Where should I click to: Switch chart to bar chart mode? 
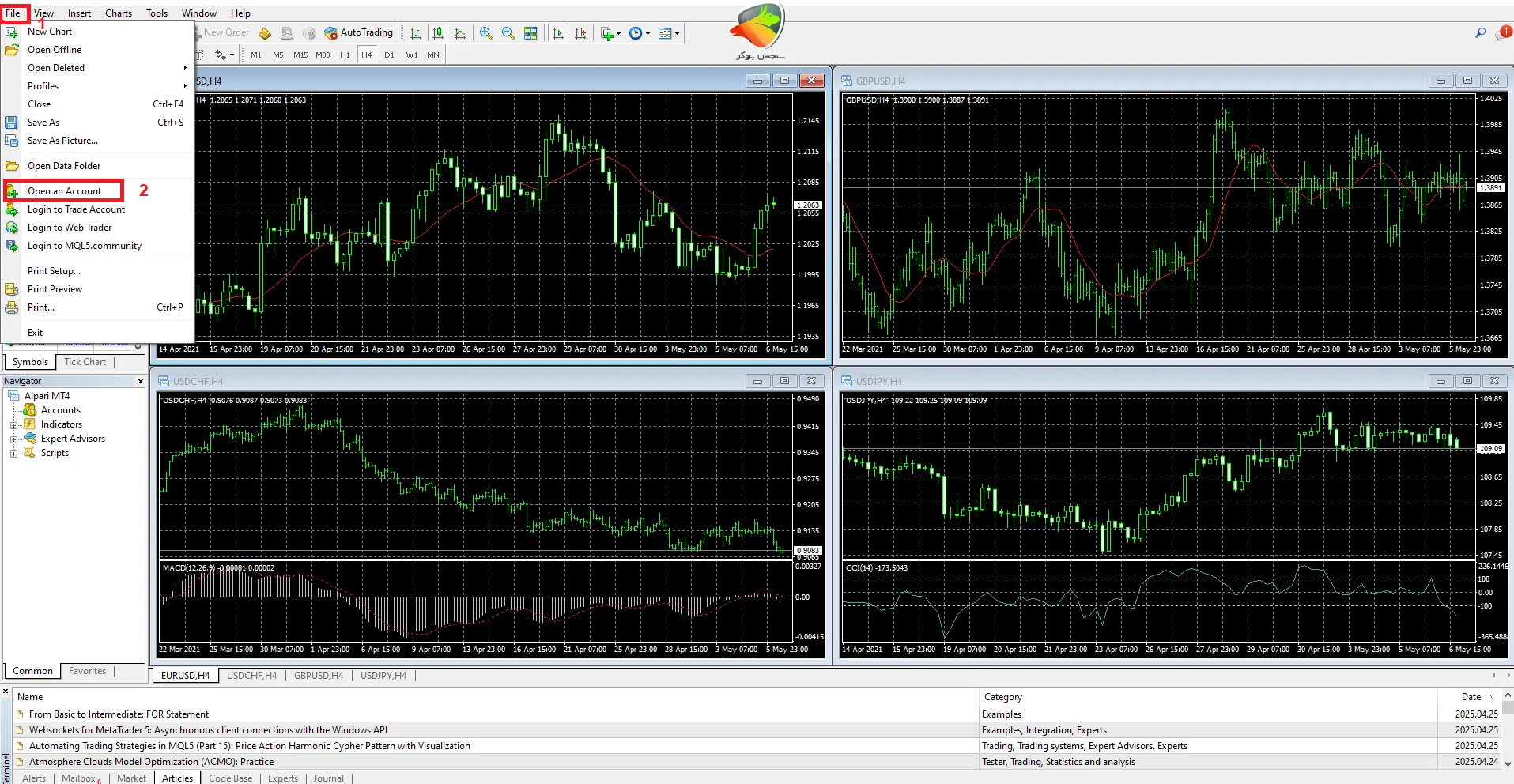click(416, 33)
